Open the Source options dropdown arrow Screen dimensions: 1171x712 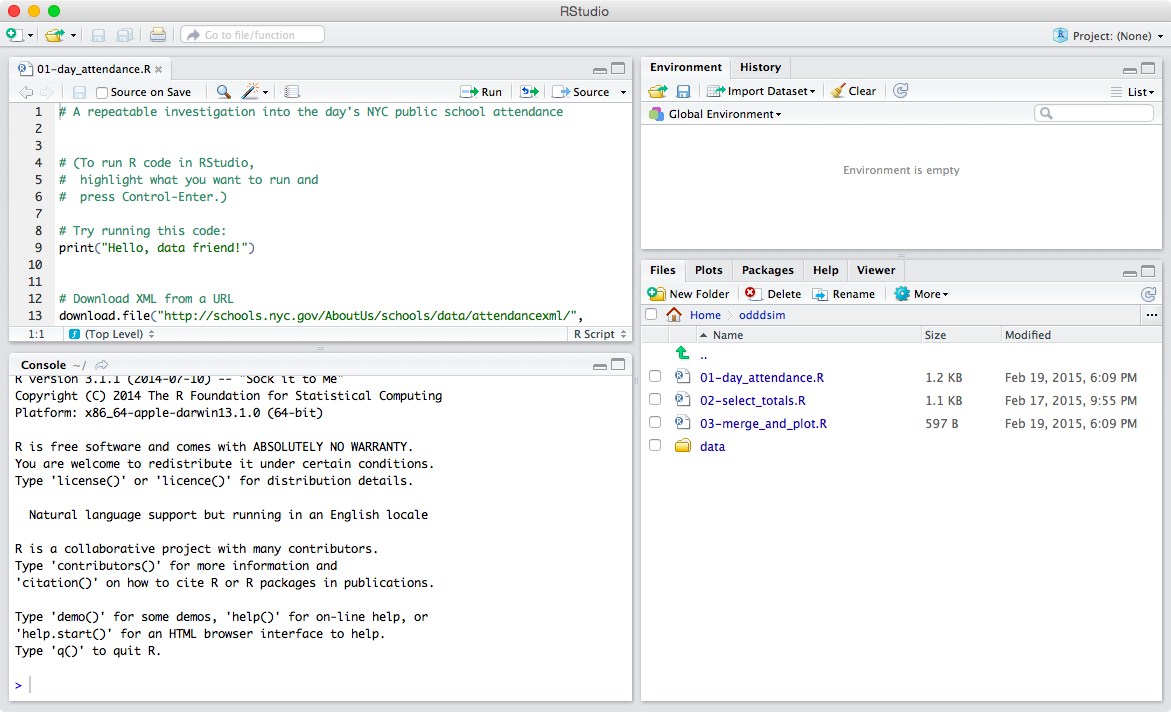click(623, 93)
